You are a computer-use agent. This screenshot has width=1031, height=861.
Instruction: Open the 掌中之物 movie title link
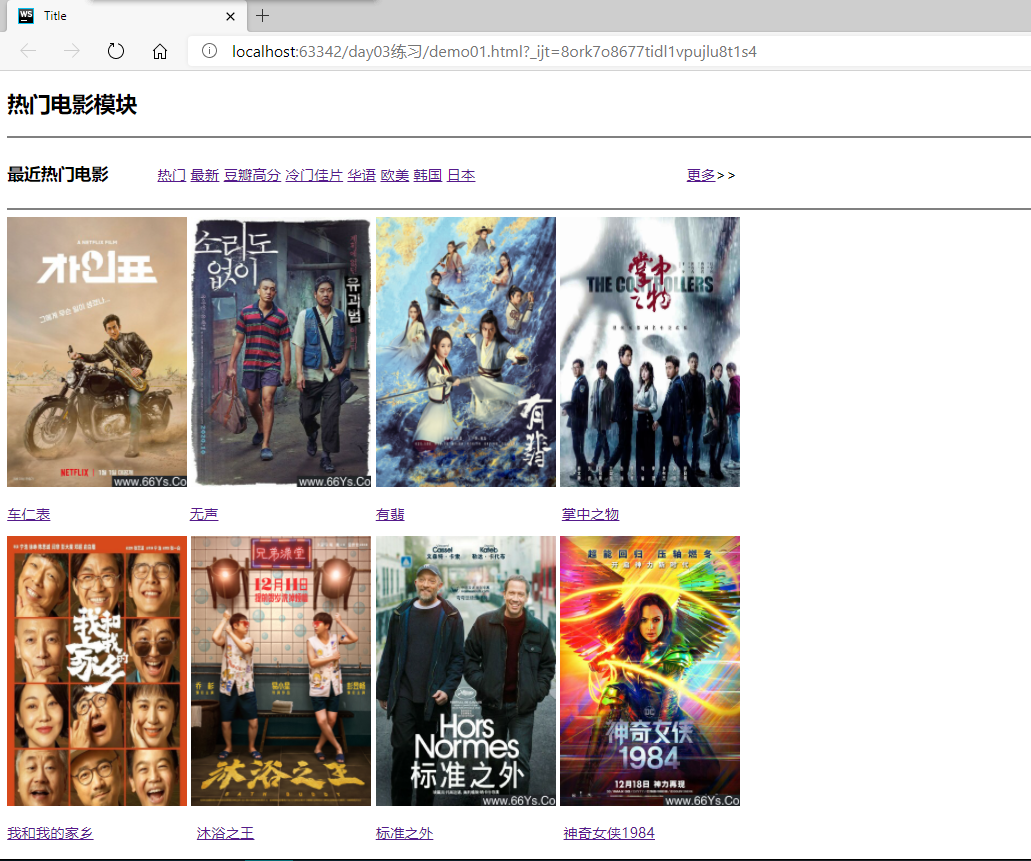tap(590, 514)
